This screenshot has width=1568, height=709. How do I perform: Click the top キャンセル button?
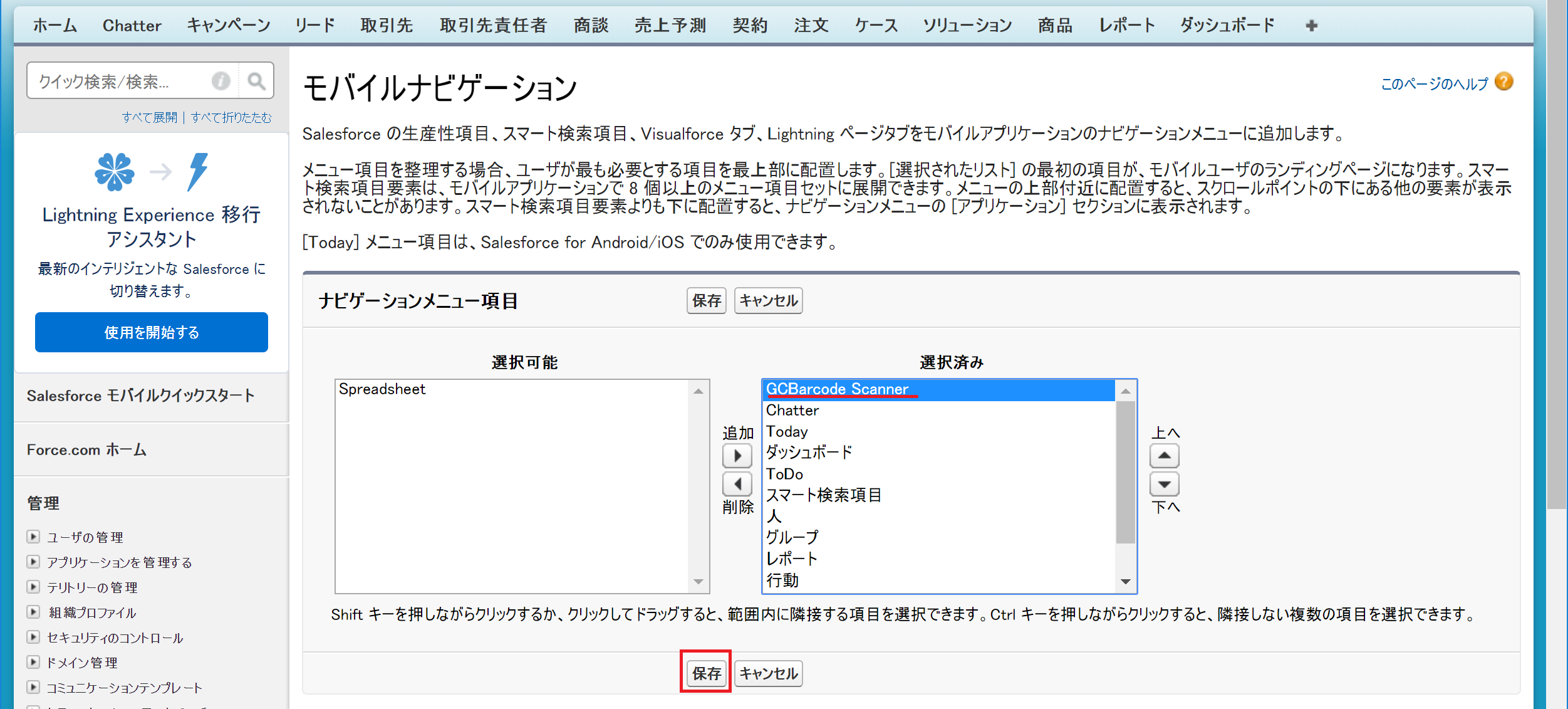pyautogui.click(x=768, y=301)
